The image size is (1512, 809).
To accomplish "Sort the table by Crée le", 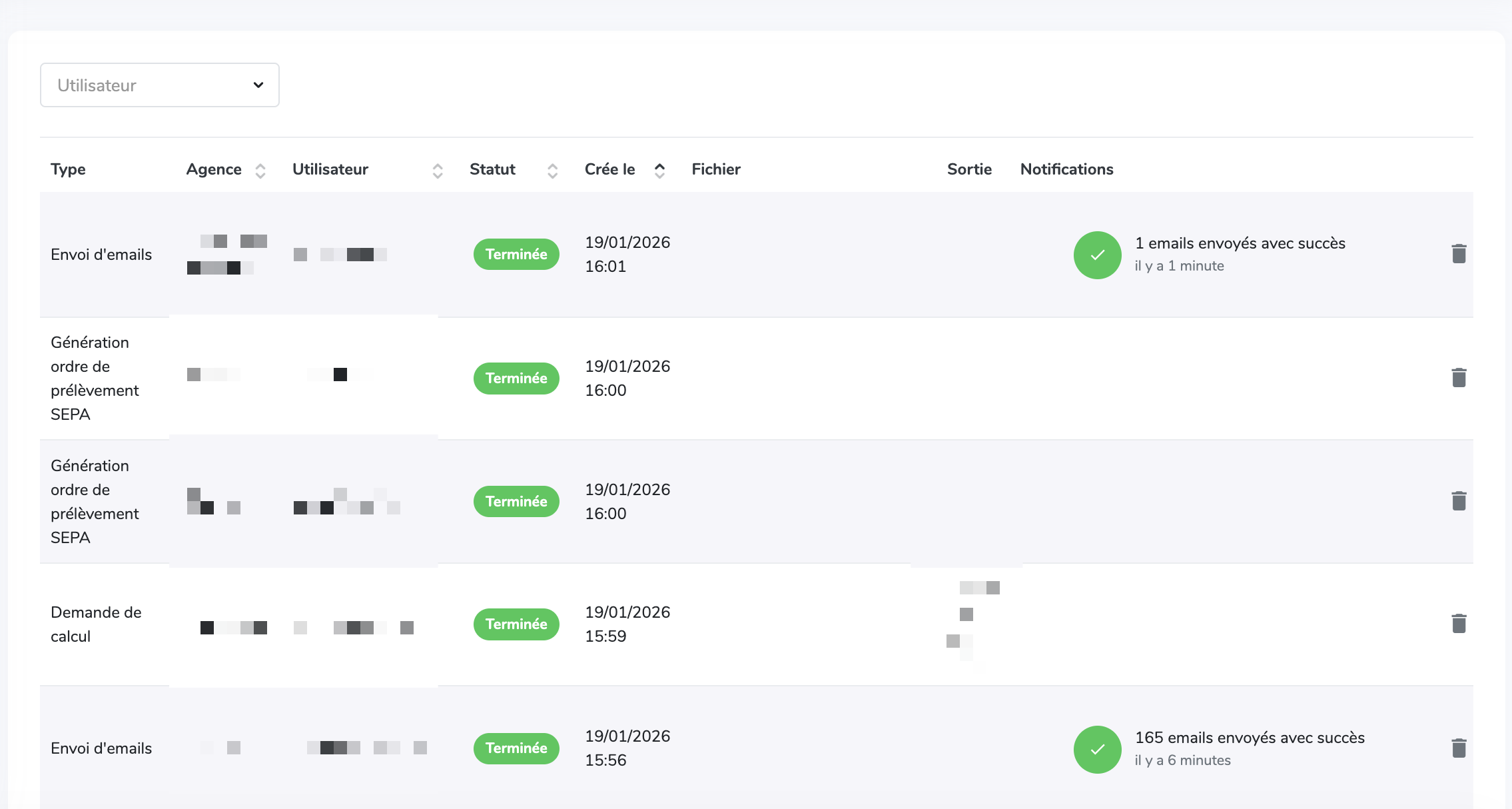I will click(x=659, y=170).
